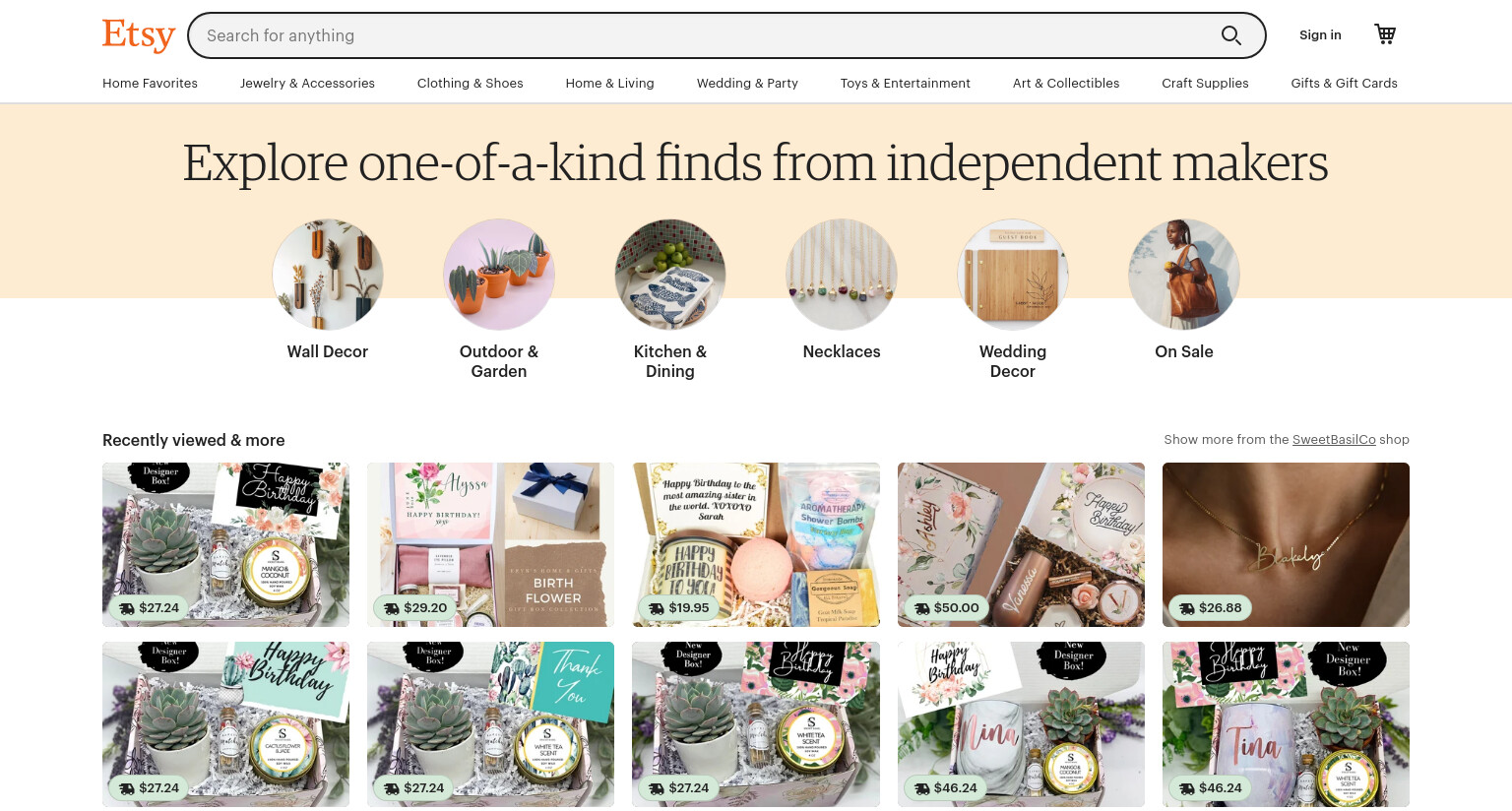Open the Wall Decor circle image
This screenshot has height=811, width=1512.
tap(328, 275)
